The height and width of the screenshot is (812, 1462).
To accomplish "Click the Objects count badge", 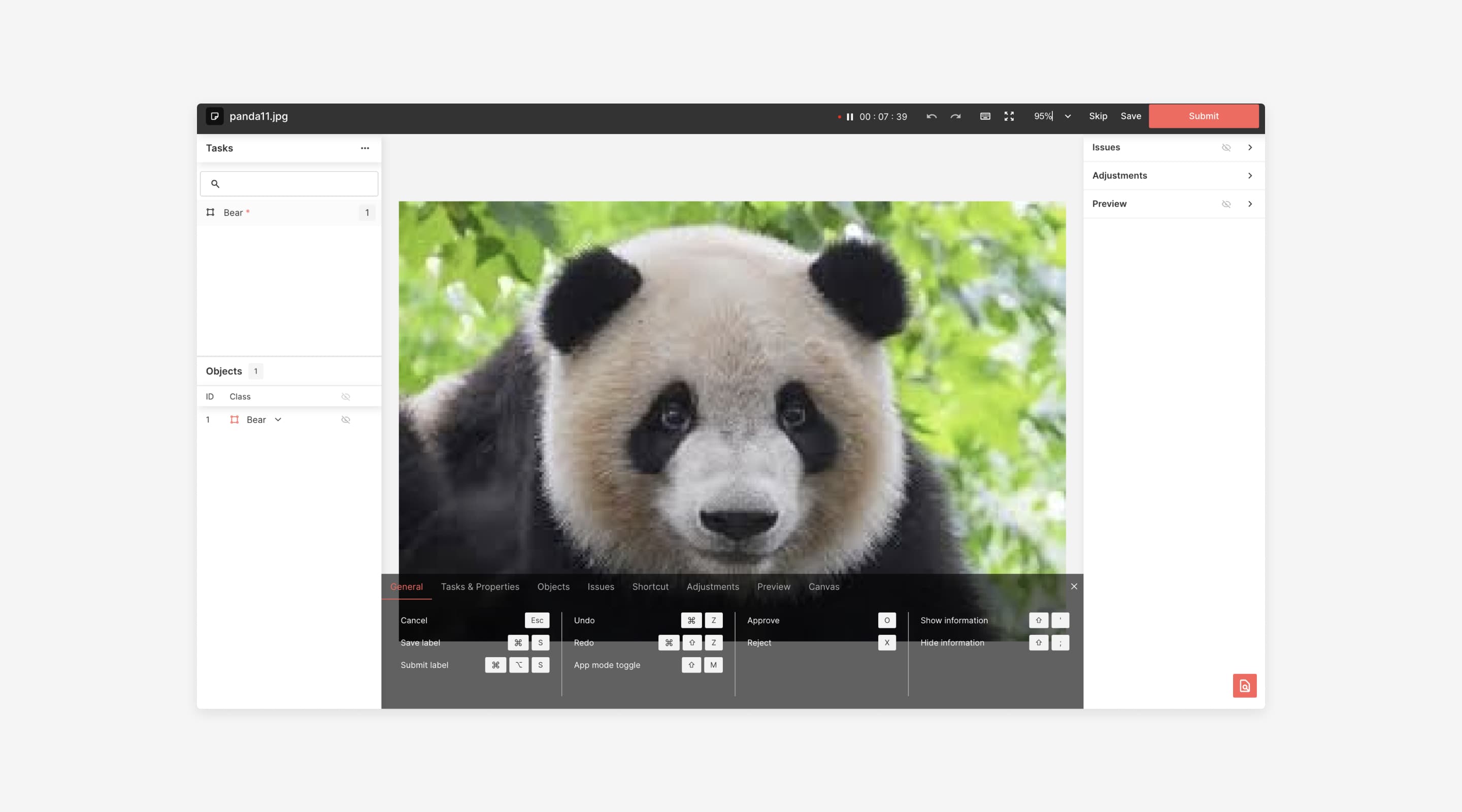I will pyautogui.click(x=256, y=371).
